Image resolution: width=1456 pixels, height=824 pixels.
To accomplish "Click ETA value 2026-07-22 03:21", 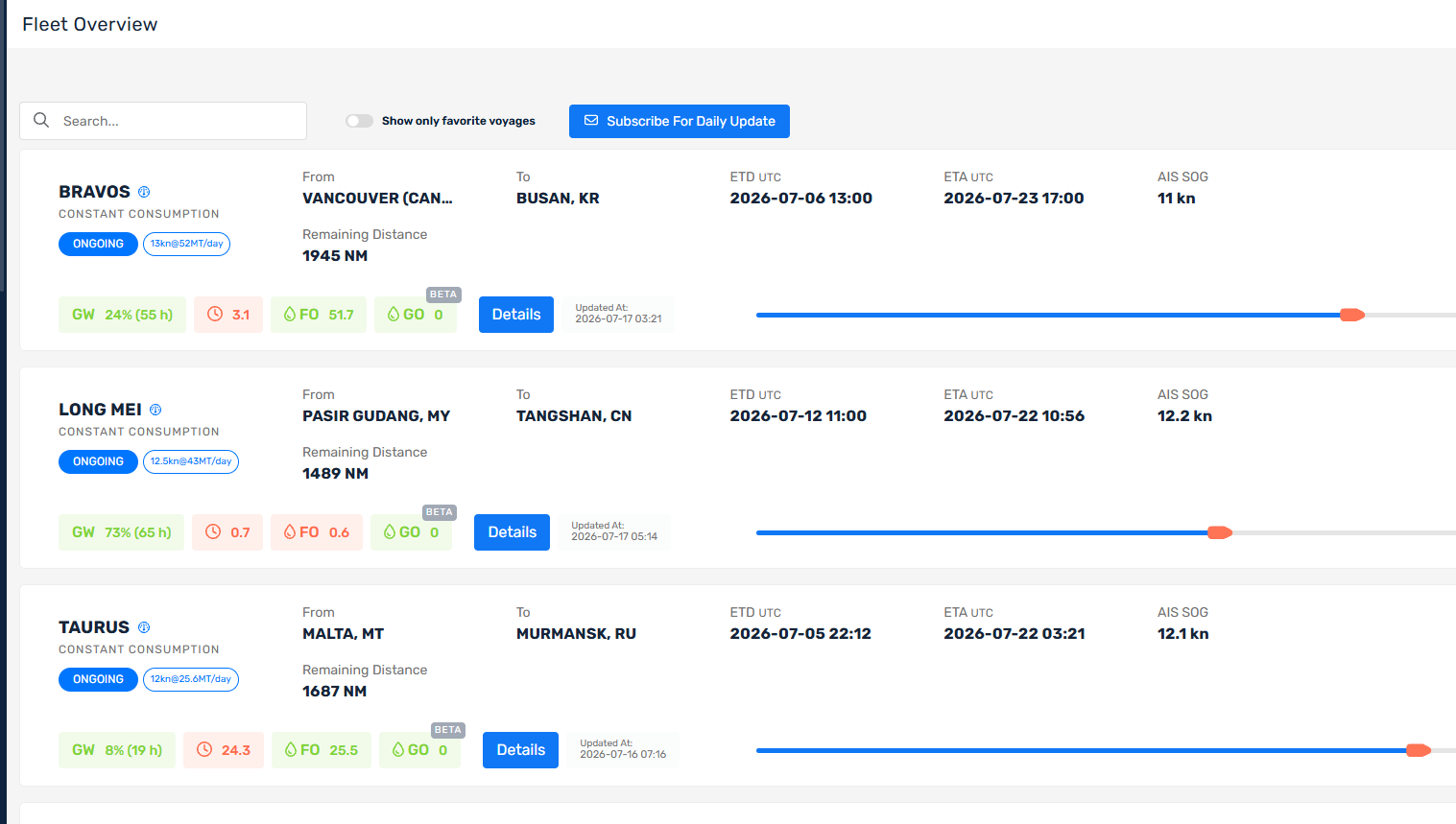I will click(1014, 634).
